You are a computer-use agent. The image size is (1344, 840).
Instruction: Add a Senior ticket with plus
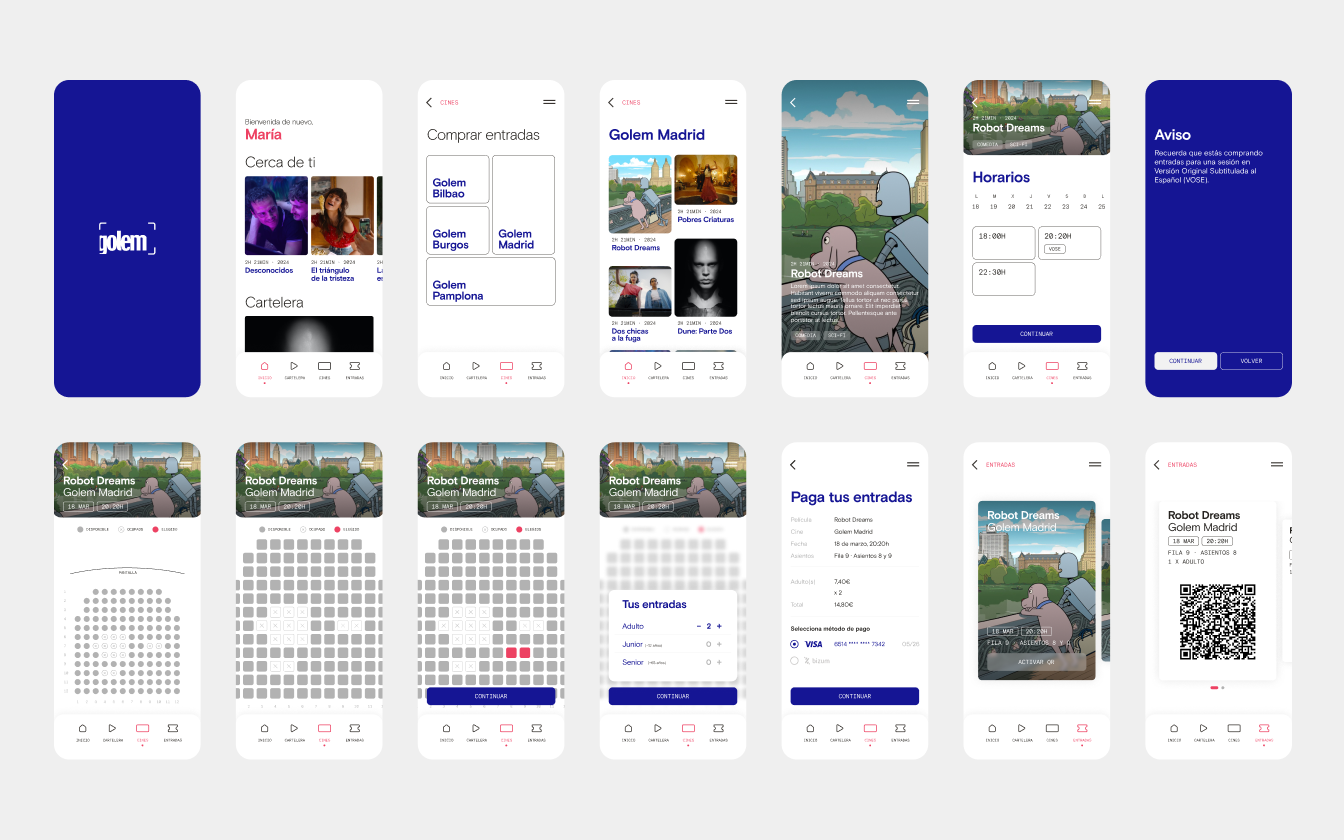click(719, 662)
